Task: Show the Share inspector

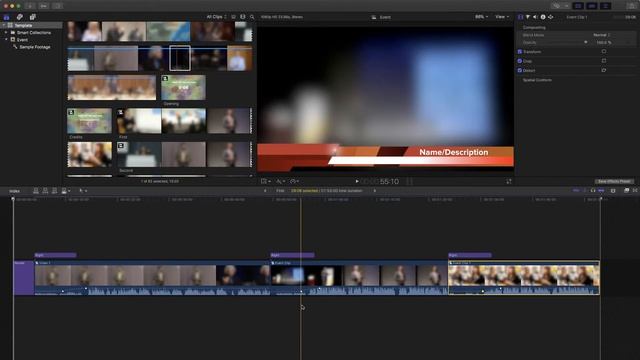Action: pos(551,17)
